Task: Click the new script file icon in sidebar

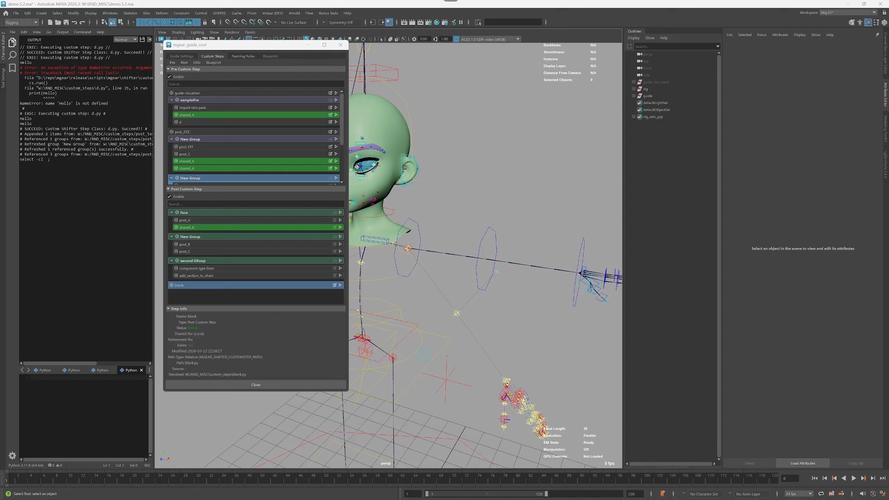Action: [12, 43]
